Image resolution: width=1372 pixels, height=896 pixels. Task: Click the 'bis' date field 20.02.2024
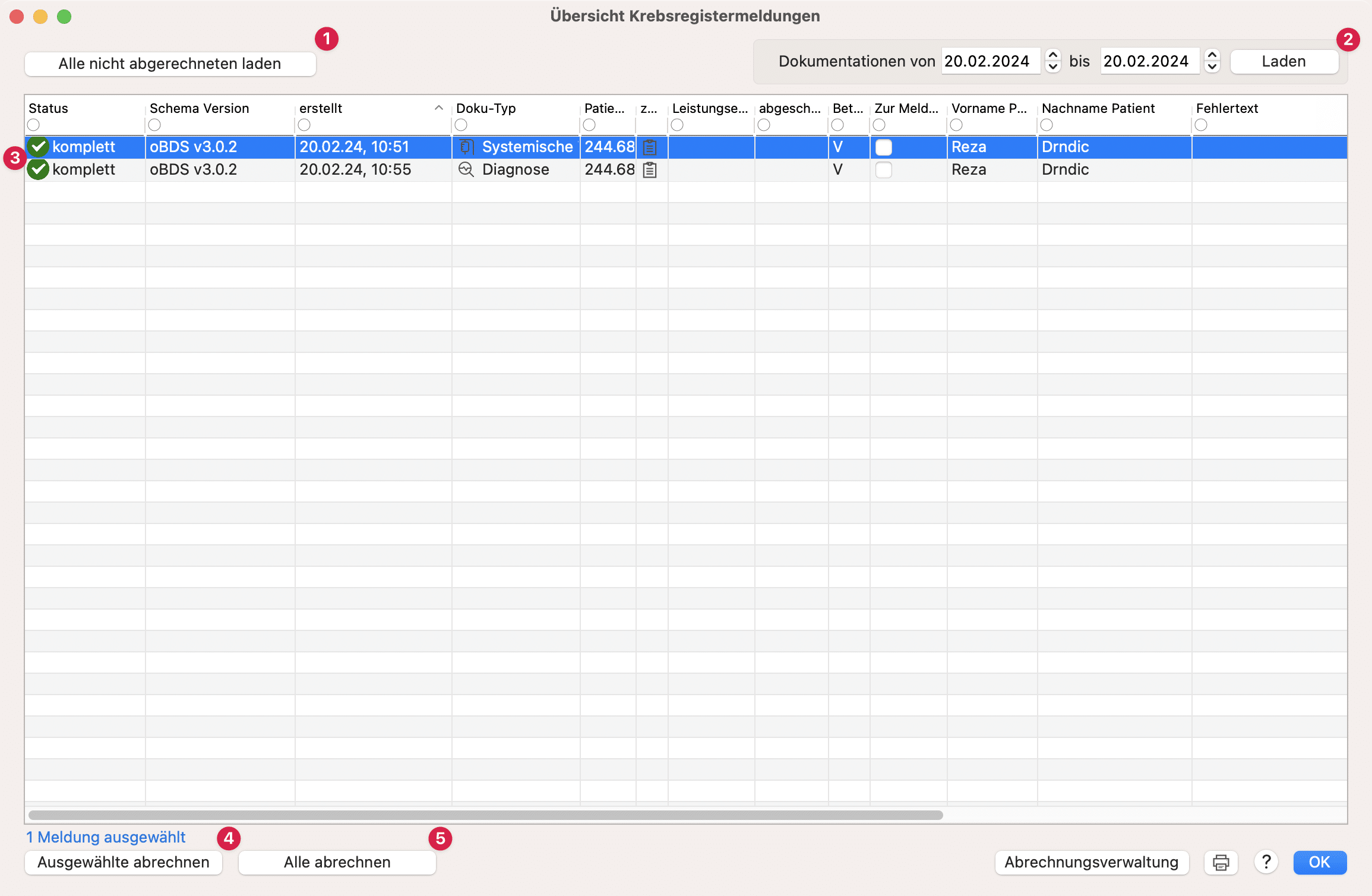[x=1150, y=61]
